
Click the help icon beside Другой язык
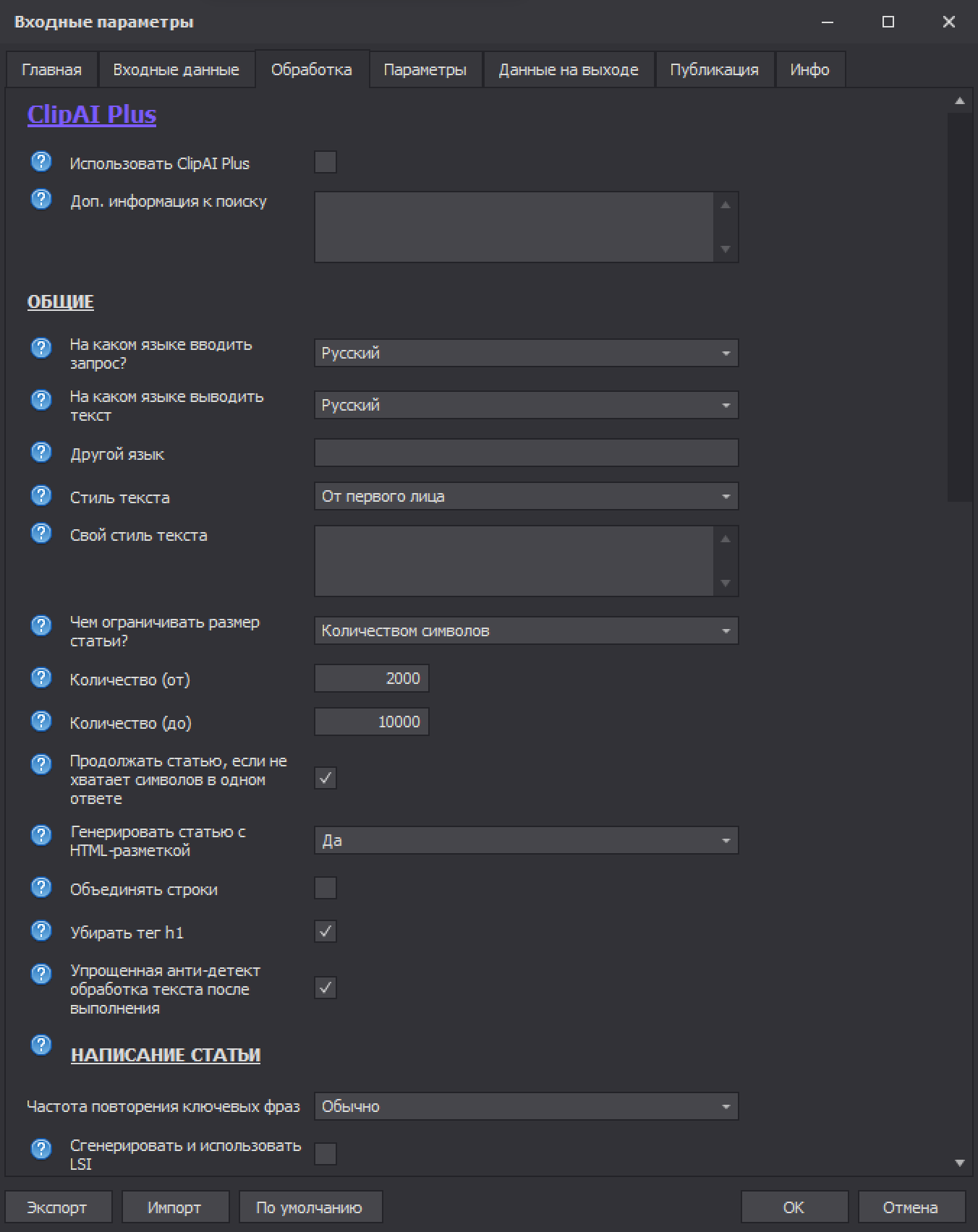click(x=41, y=453)
